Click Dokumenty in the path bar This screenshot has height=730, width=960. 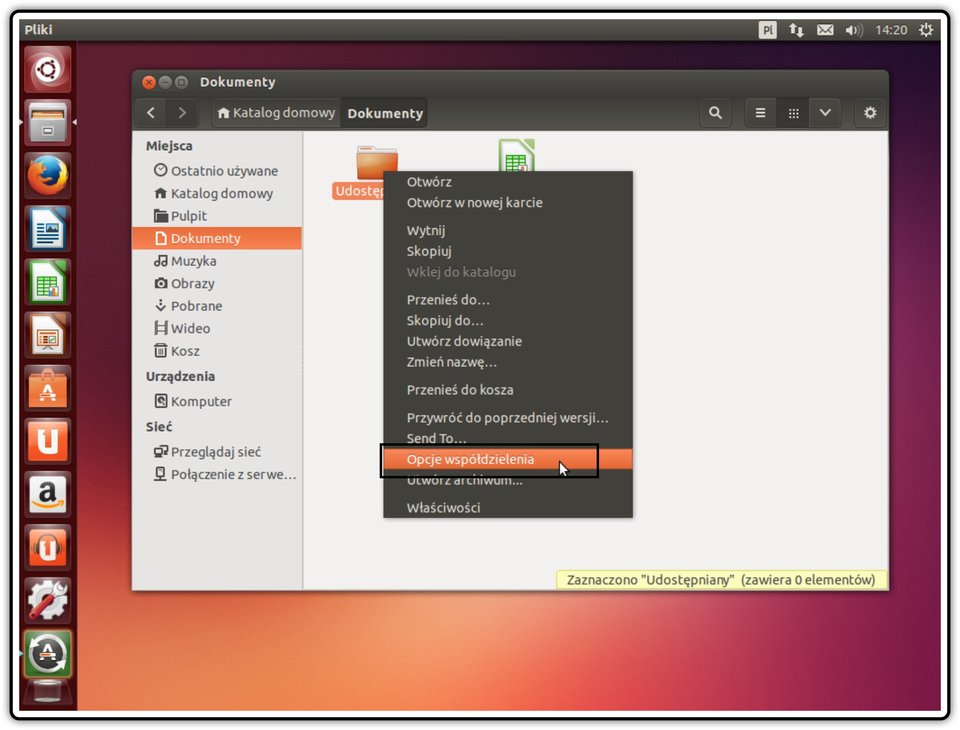384,113
